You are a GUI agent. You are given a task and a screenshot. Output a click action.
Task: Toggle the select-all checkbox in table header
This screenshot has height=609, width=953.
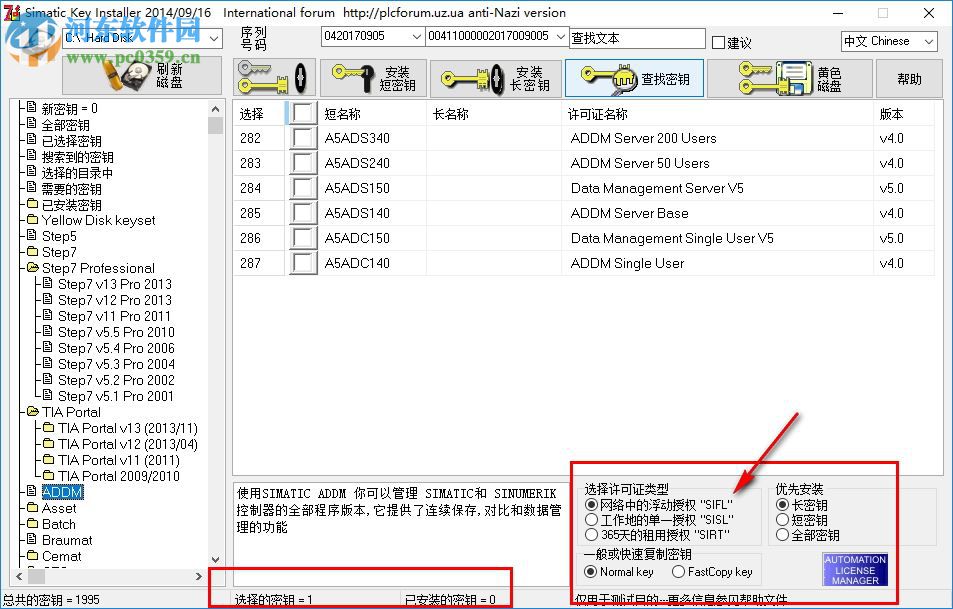303,113
